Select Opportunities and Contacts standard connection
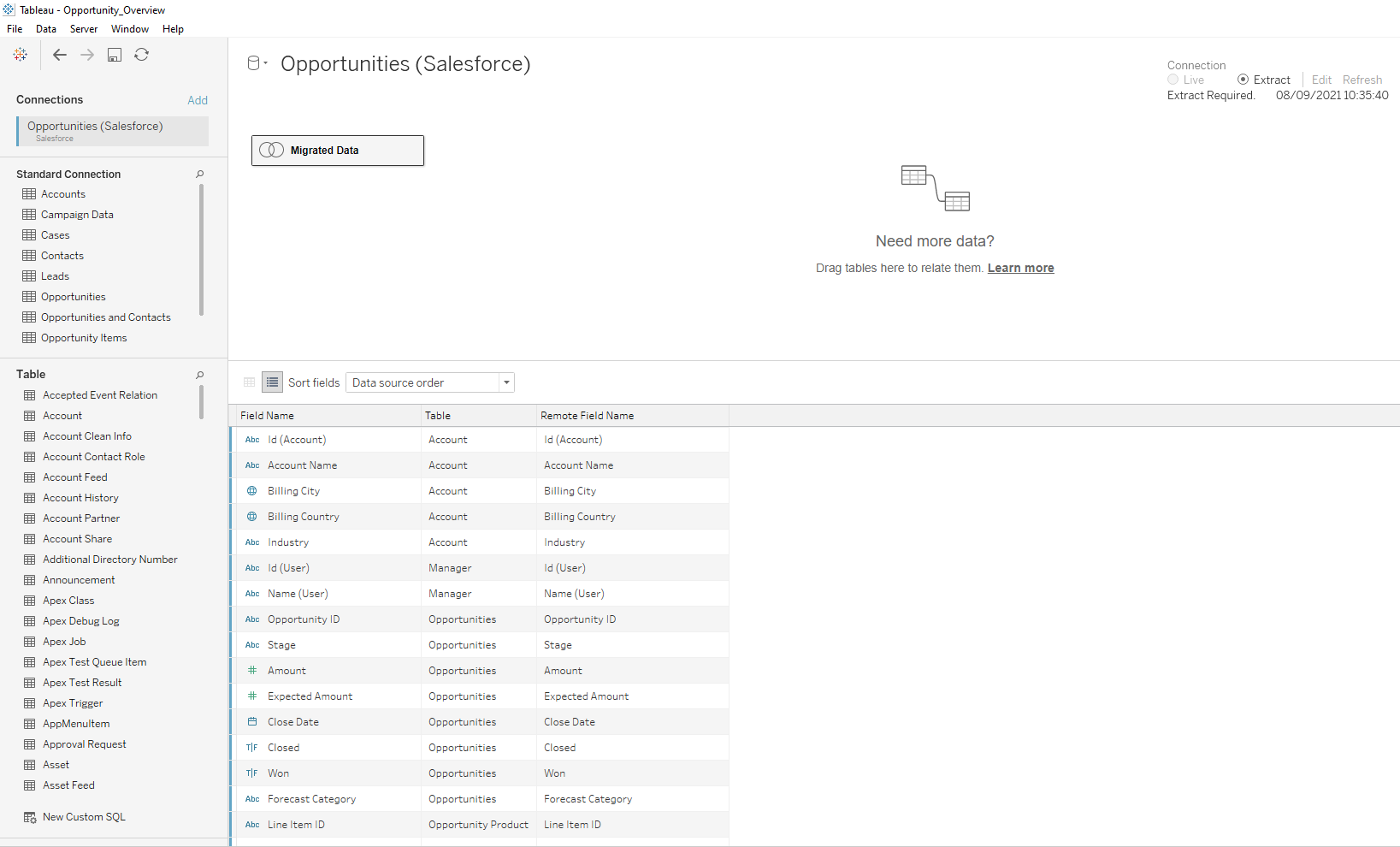Image resolution: width=1400 pixels, height=847 pixels. point(106,317)
